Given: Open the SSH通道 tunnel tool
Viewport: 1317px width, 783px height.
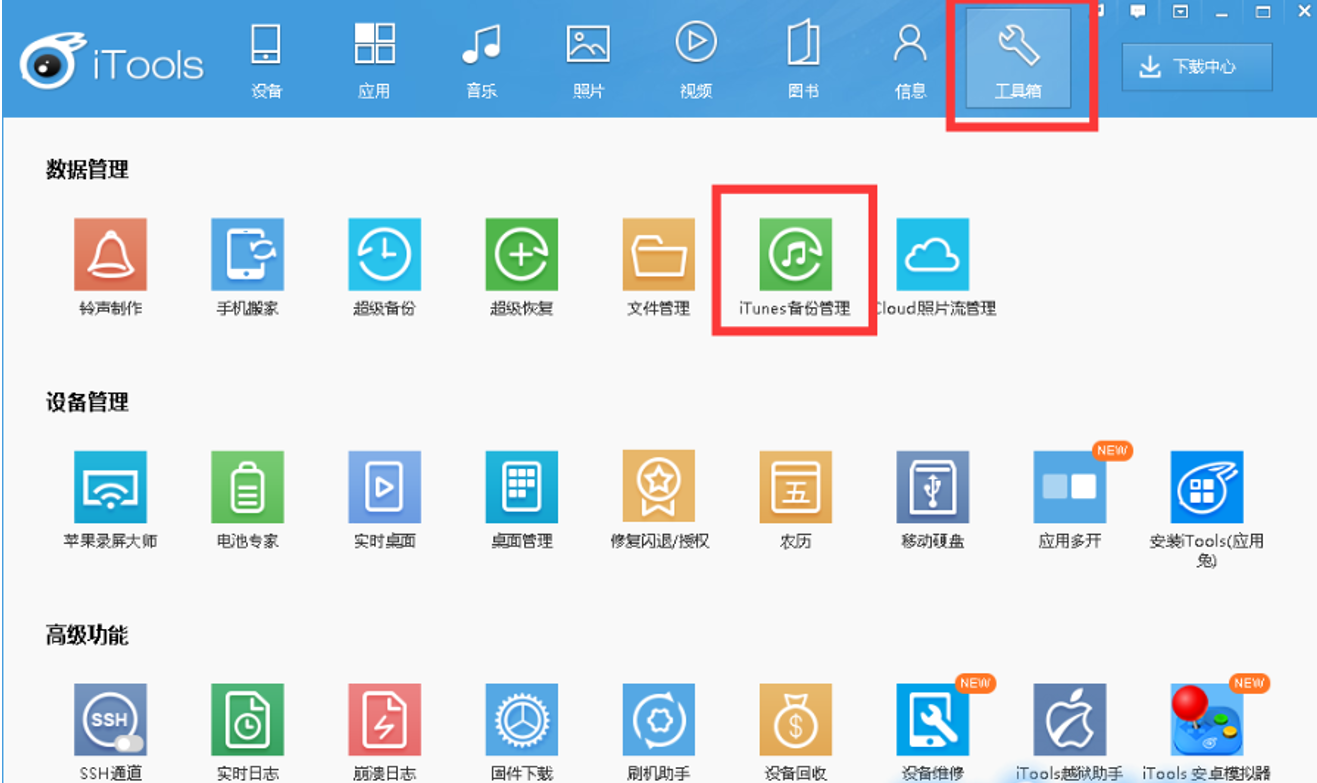Looking at the screenshot, I should tap(110, 720).
